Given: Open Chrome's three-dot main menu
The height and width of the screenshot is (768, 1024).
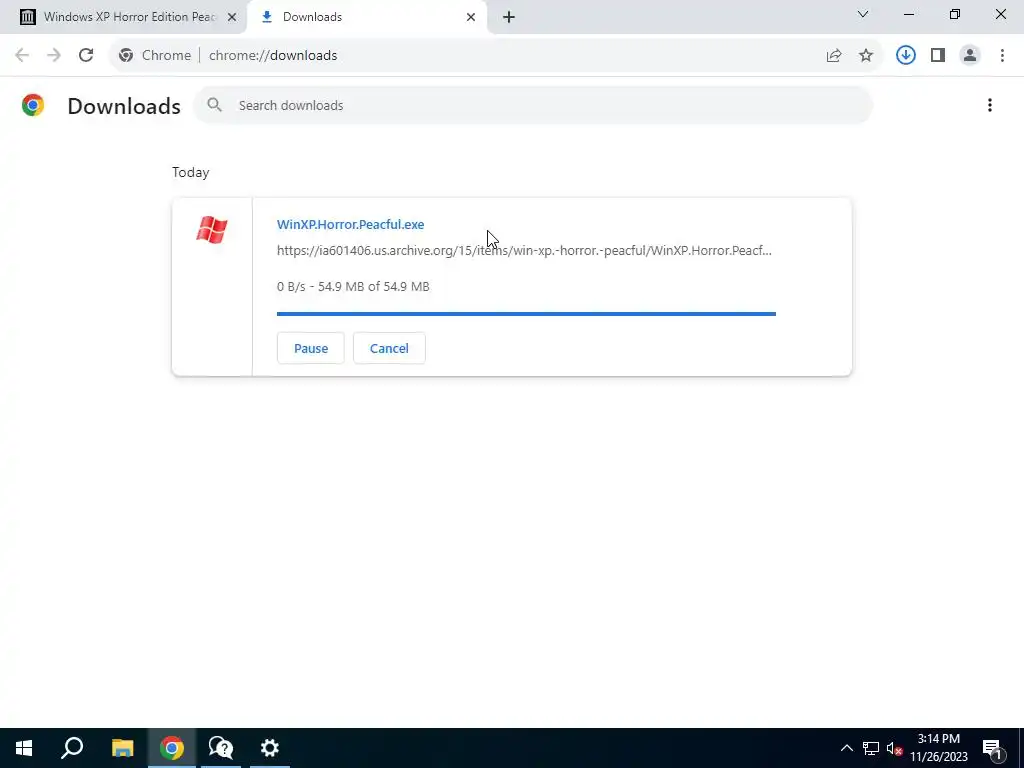Looking at the screenshot, I should [x=1002, y=56].
